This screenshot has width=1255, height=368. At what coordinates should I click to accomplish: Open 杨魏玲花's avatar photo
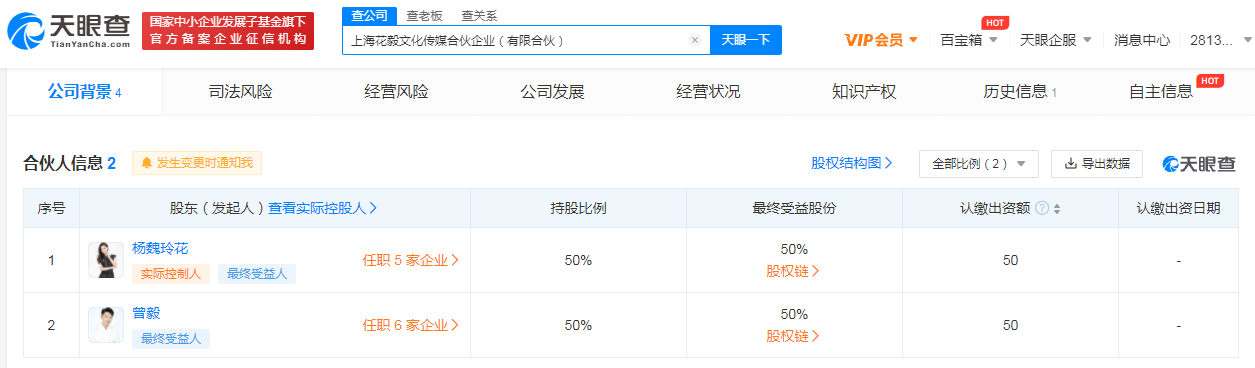click(106, 260)
